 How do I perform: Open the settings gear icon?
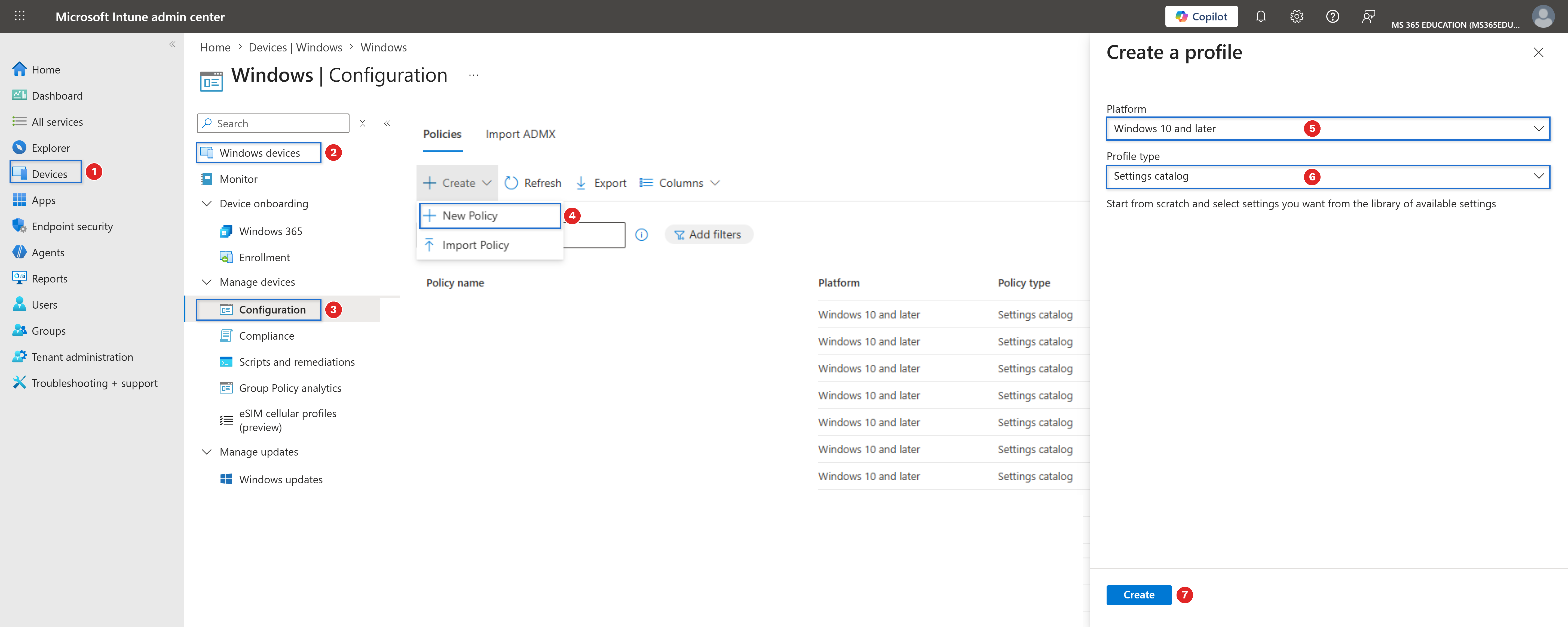click(x=1297, y=16)
